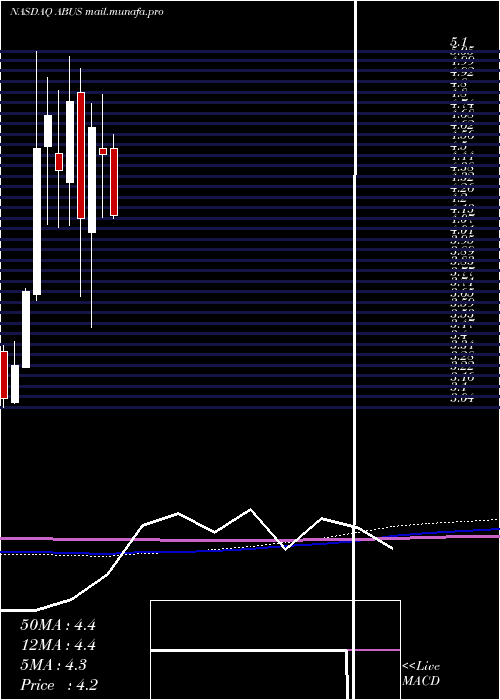This screenshot has width=500, height=700.
Task: Click the 5.1 top price axis label
Action: pyautogui.click(x=459, y=43)
